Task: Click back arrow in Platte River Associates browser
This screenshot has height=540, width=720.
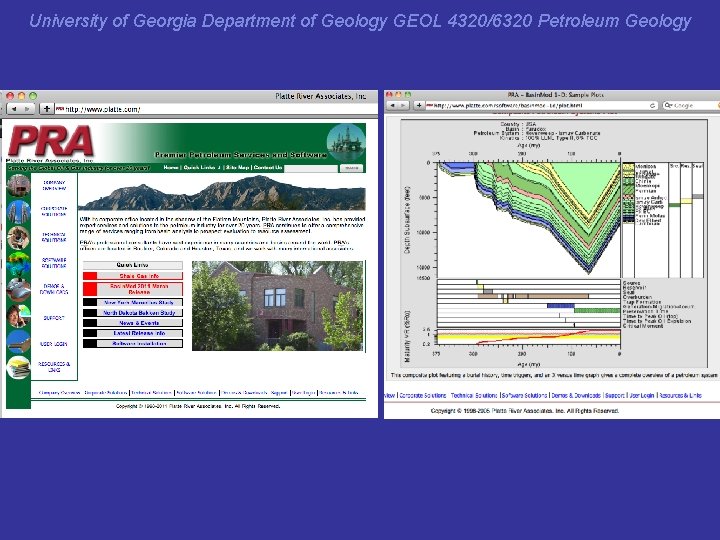Action: (x=14, y=109)
